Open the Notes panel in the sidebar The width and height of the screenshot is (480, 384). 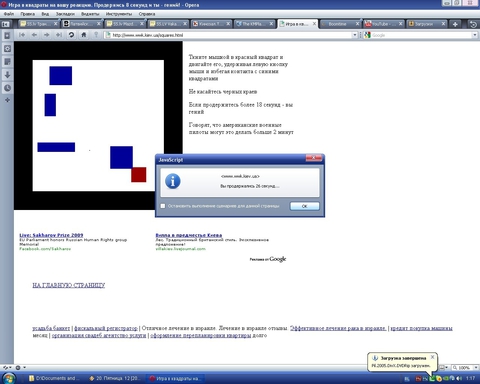pyautogui.click(x=7, y=62)
